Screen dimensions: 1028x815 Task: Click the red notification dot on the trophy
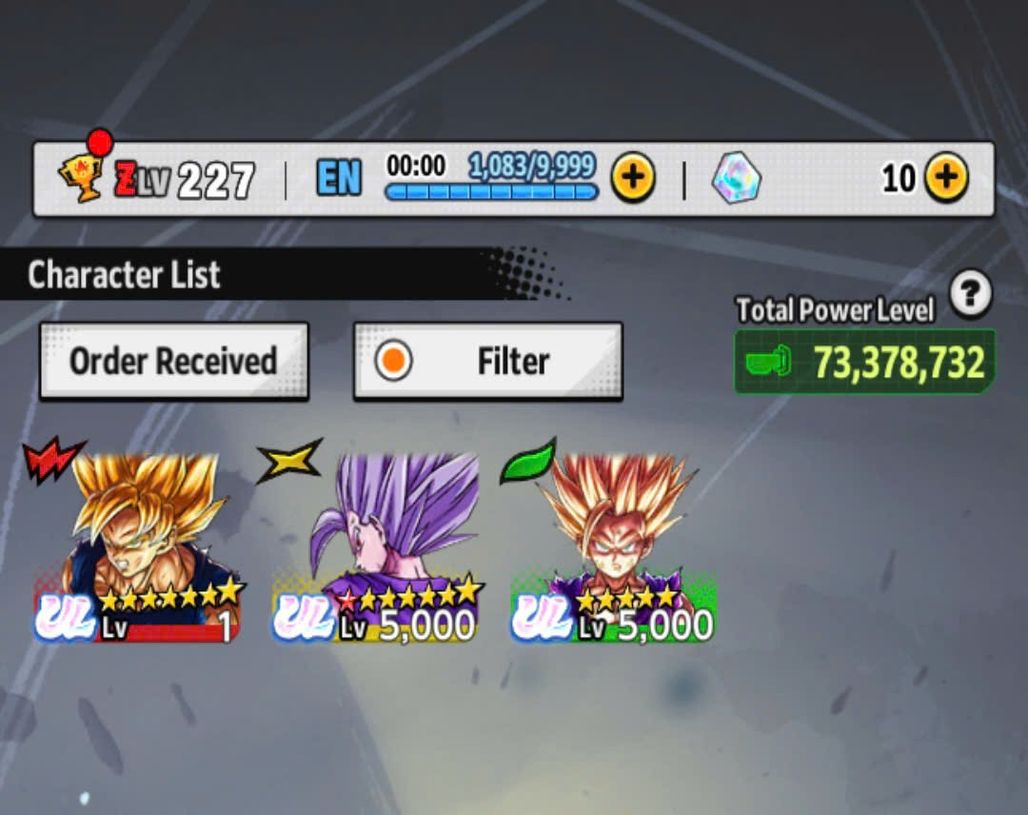click(100, 142)
